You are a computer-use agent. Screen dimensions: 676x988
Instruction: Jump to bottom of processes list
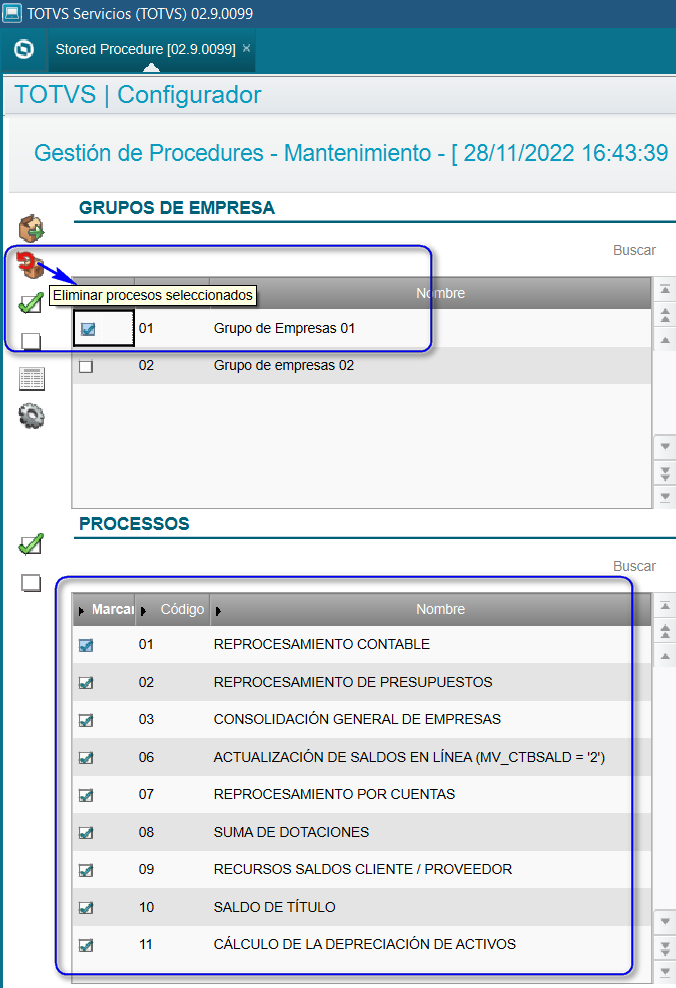coord(665,971)
